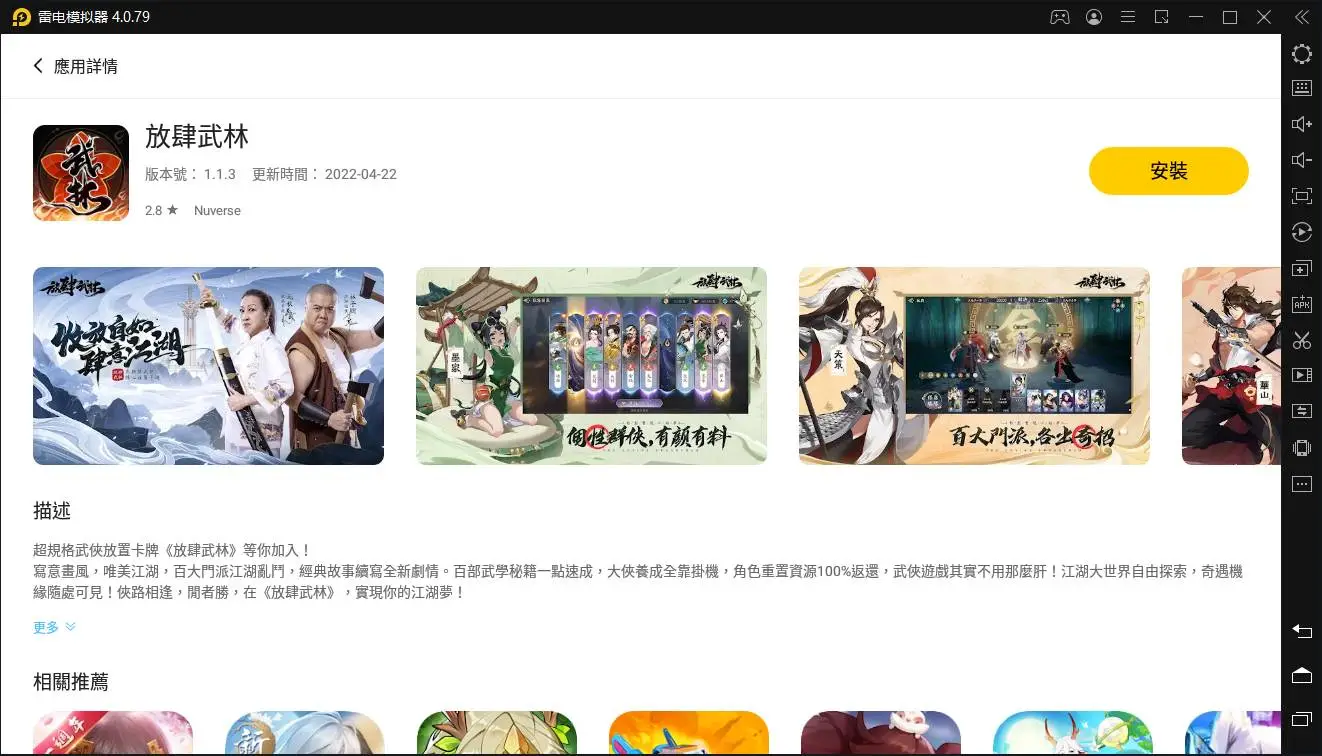Viewport: 1322px width, 756px height.
Task: Open recommended app with dark red beast
Action: point(881,733)
